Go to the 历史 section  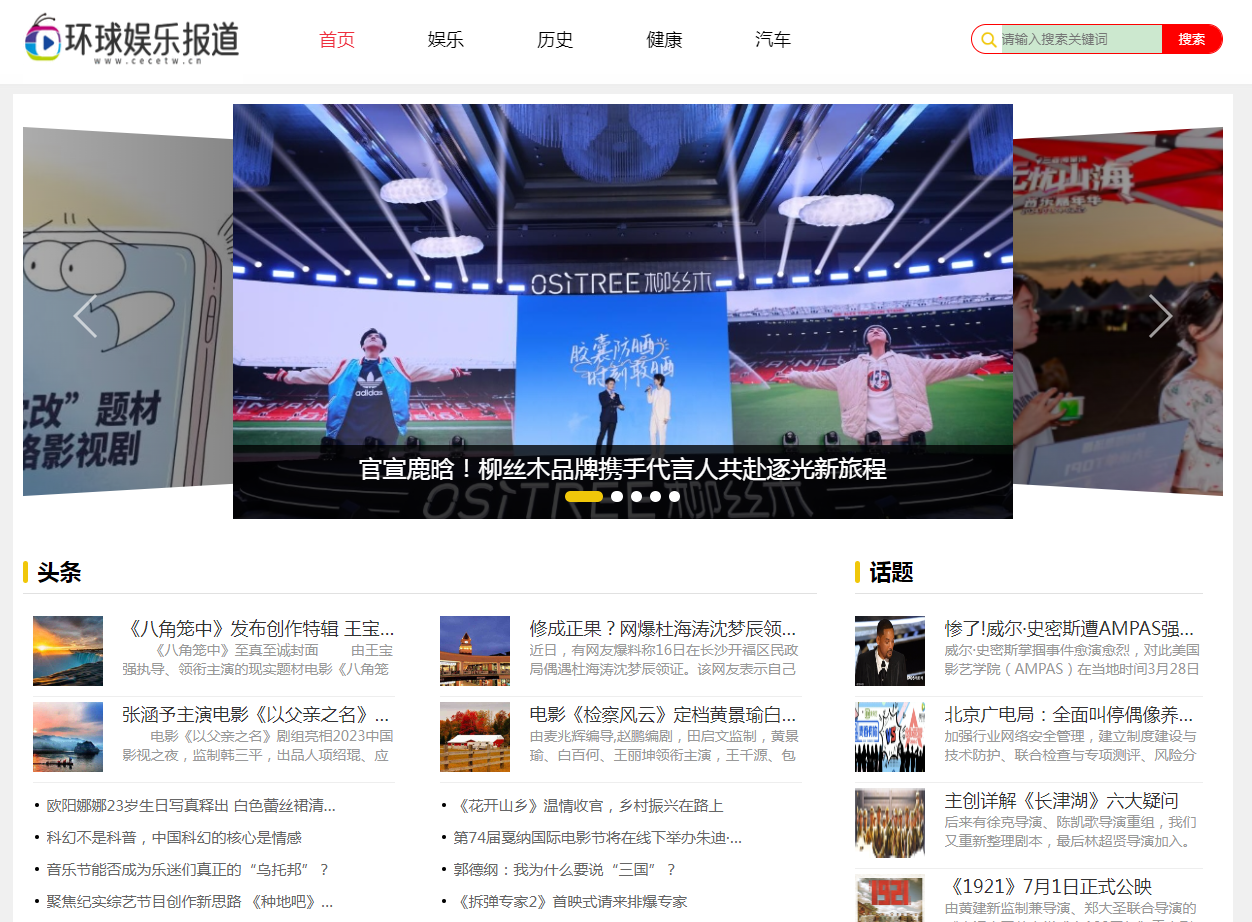tap(555, 40)
